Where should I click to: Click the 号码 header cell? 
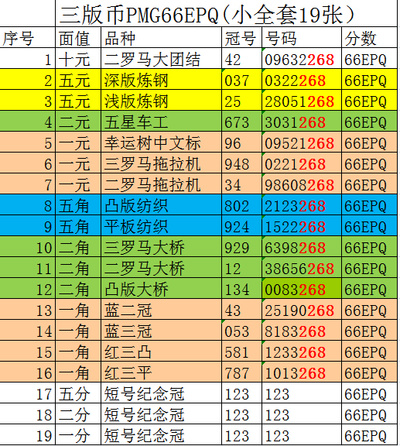click(302, 37)
